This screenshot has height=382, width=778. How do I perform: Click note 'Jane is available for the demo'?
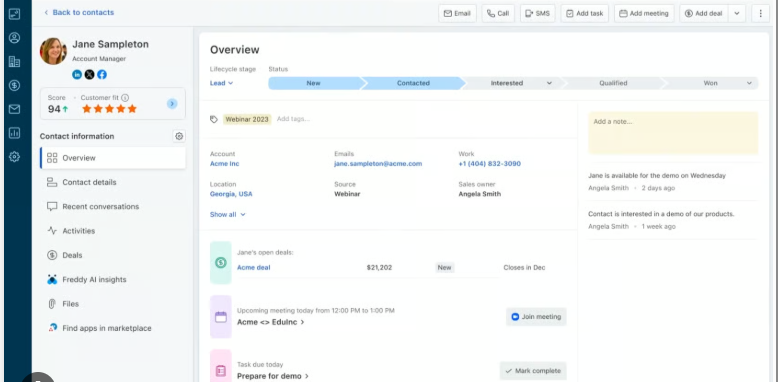(657, 176)
